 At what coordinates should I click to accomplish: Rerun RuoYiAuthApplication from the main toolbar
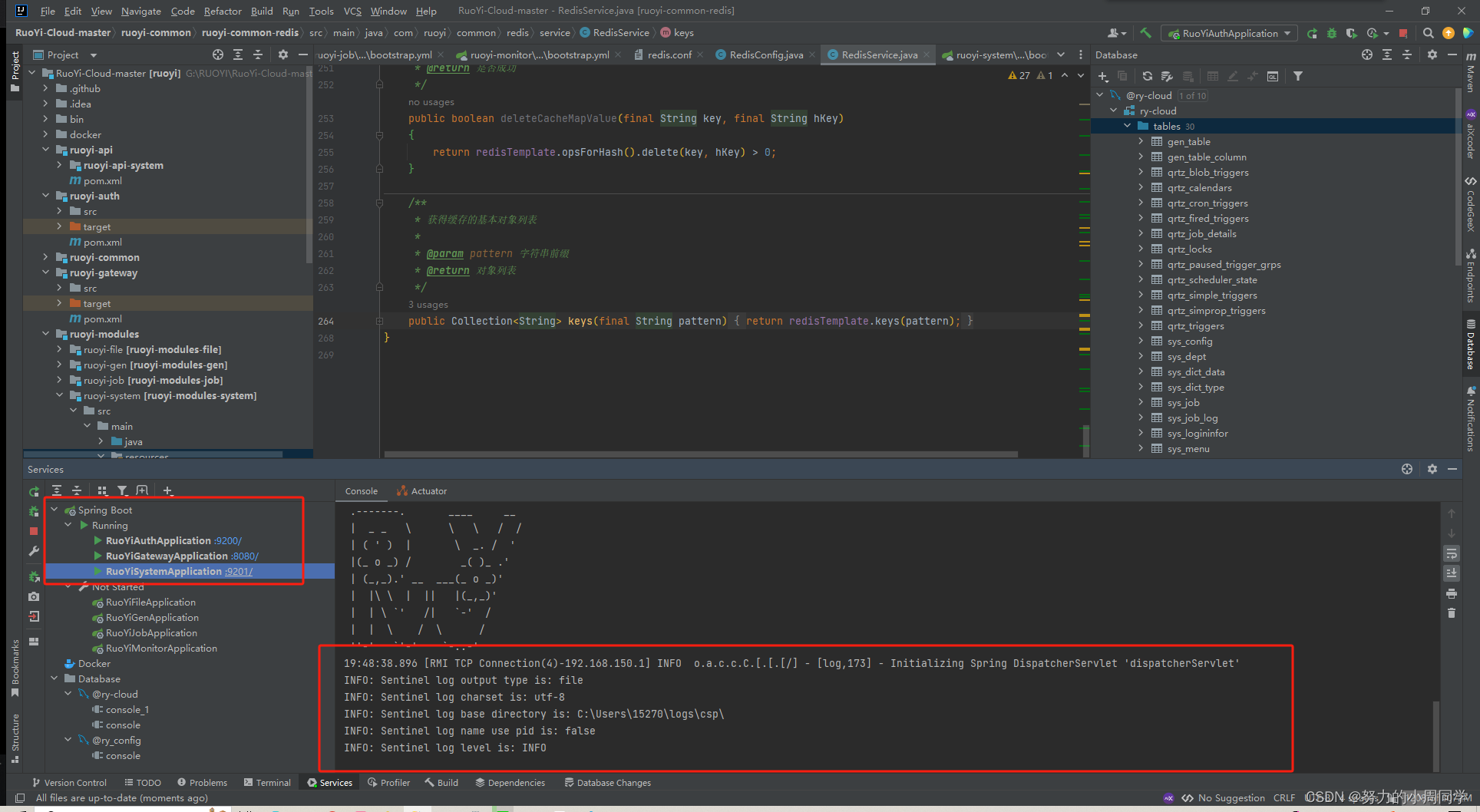(x=1312, y=33)
